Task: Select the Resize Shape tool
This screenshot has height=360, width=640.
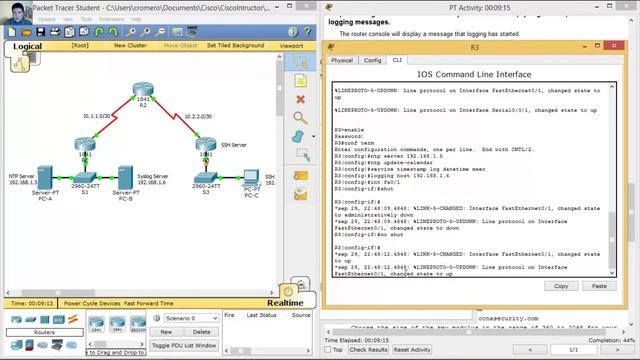Action: (x=302, y=155)
